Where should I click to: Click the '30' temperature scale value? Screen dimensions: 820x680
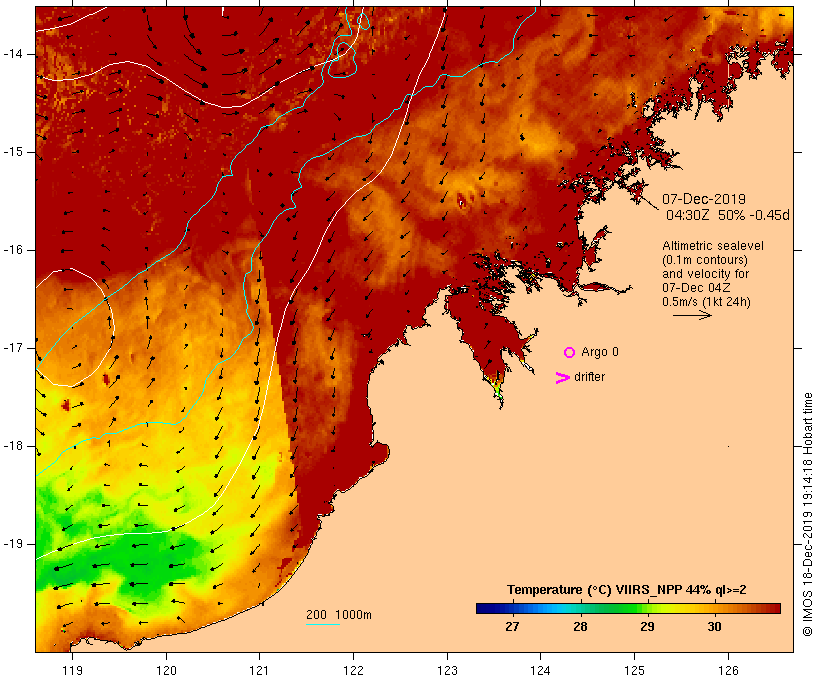(714, 627)
